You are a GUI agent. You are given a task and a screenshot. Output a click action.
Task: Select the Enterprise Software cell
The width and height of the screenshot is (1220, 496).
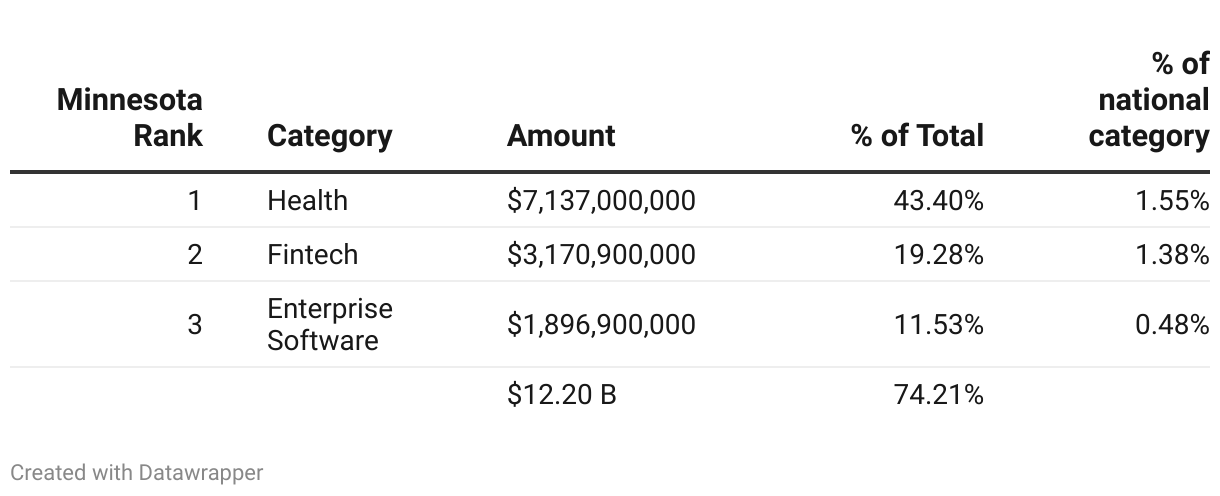click(x=329, y=324)
